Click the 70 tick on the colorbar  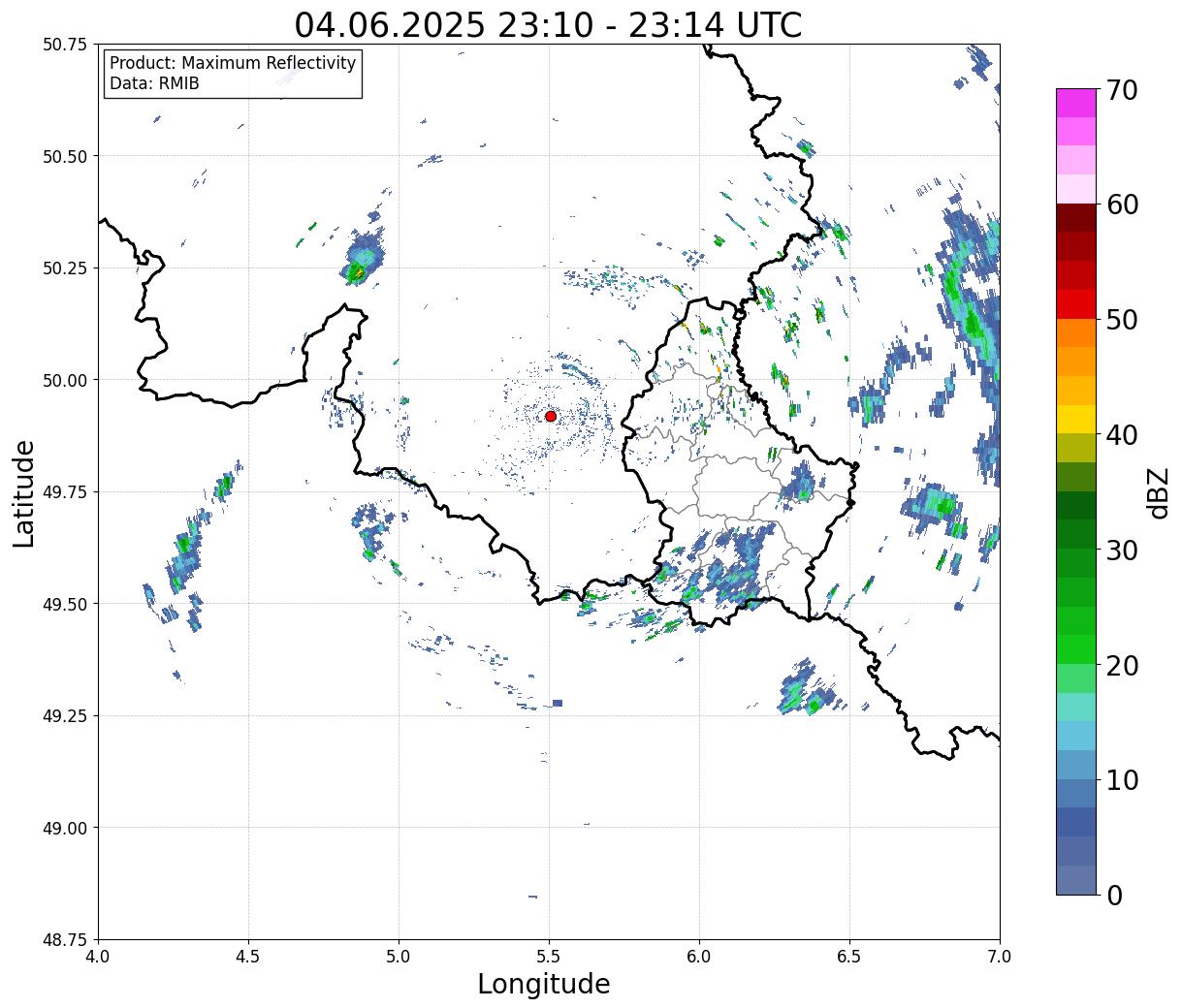1121,90
